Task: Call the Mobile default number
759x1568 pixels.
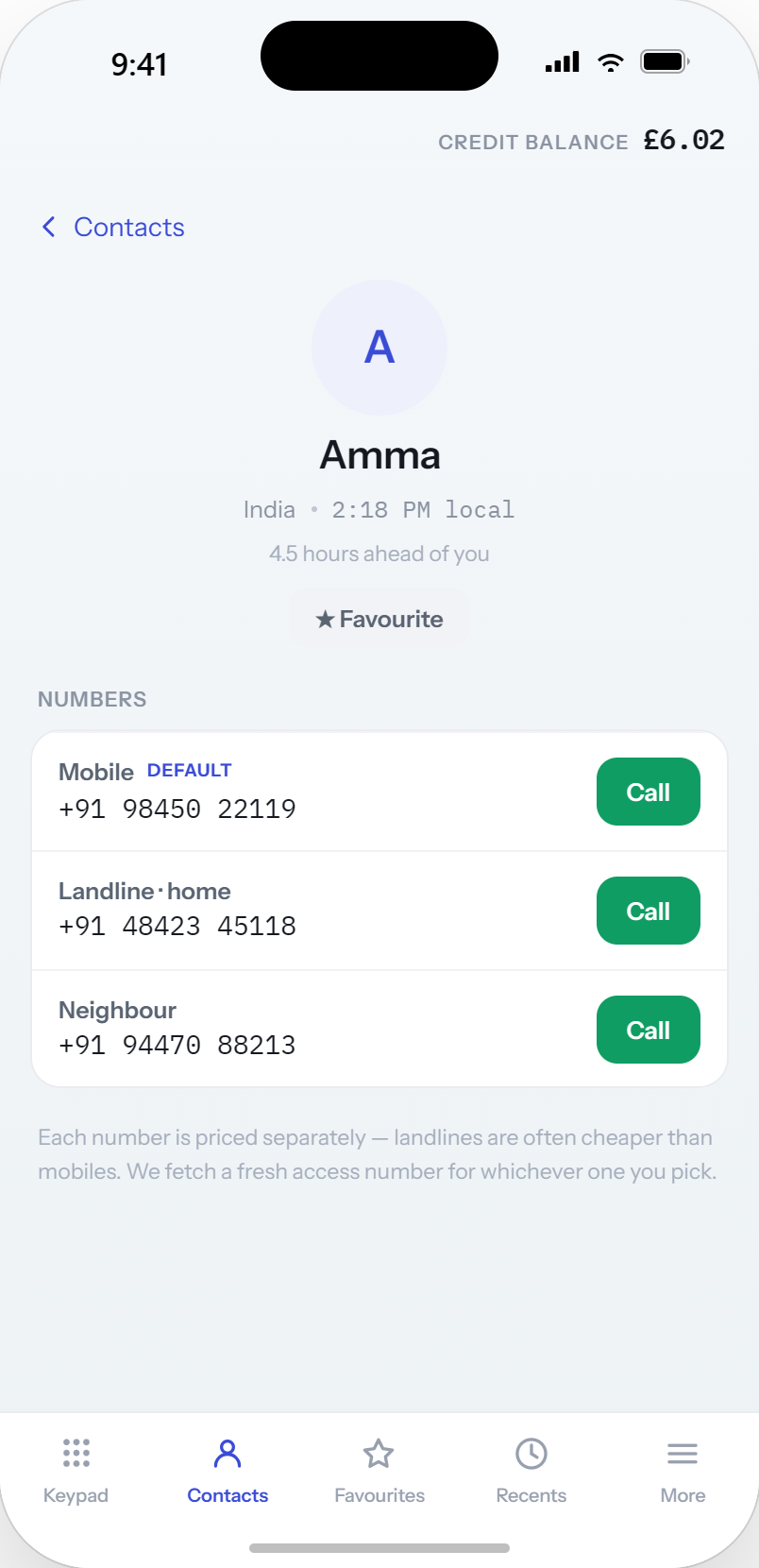Action: pyautogui.click(x=649, y=792)
